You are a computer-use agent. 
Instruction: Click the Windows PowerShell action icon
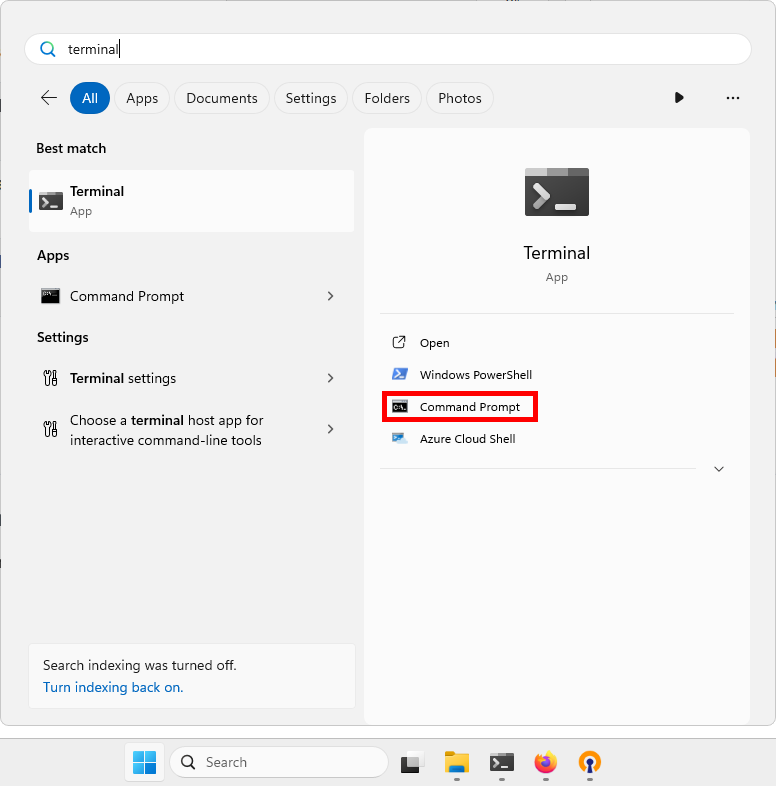pyautogui.click(x=400, y=374)
